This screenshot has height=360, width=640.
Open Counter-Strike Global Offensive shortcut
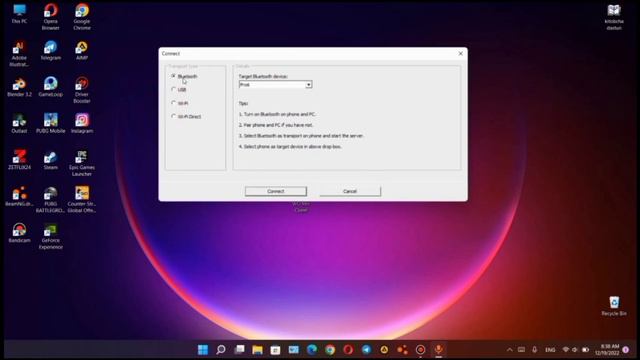pos(82,200)
